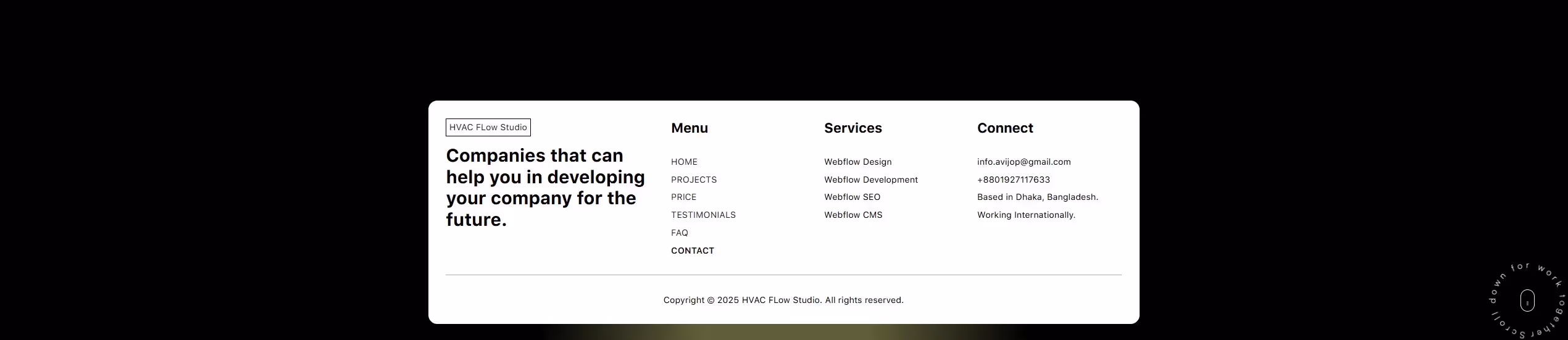Open the Webflow Design service link
1568x340 pixels.
[857, 162]
